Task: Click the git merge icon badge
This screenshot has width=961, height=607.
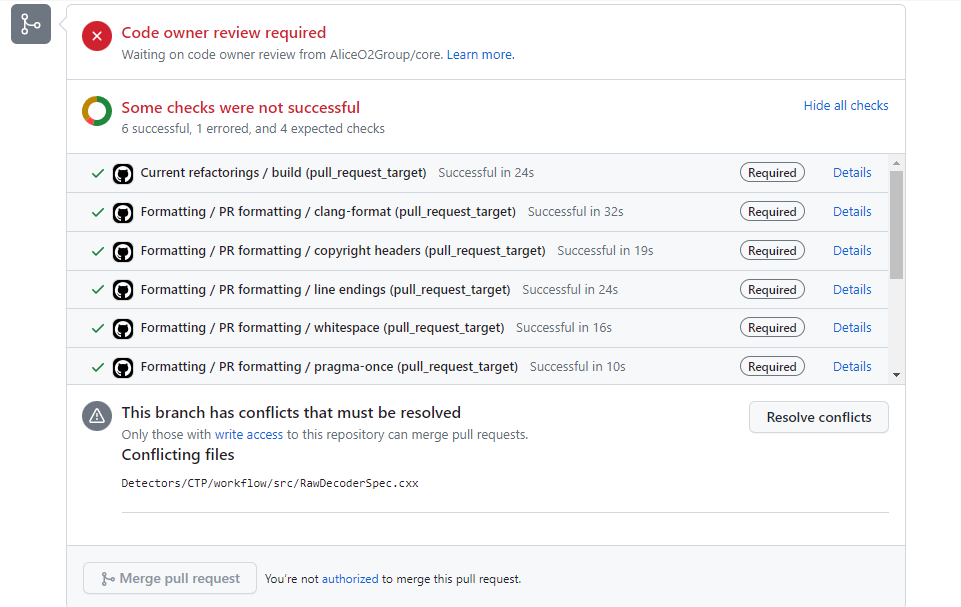Action: point(31,24)
